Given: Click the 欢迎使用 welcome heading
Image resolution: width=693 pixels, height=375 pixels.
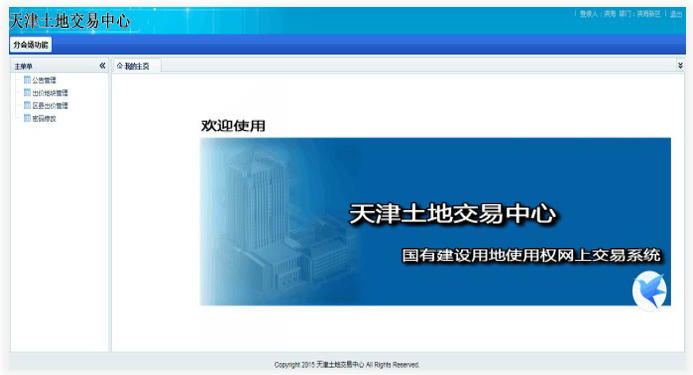Looking at the screenshot, I should point(233,126).
